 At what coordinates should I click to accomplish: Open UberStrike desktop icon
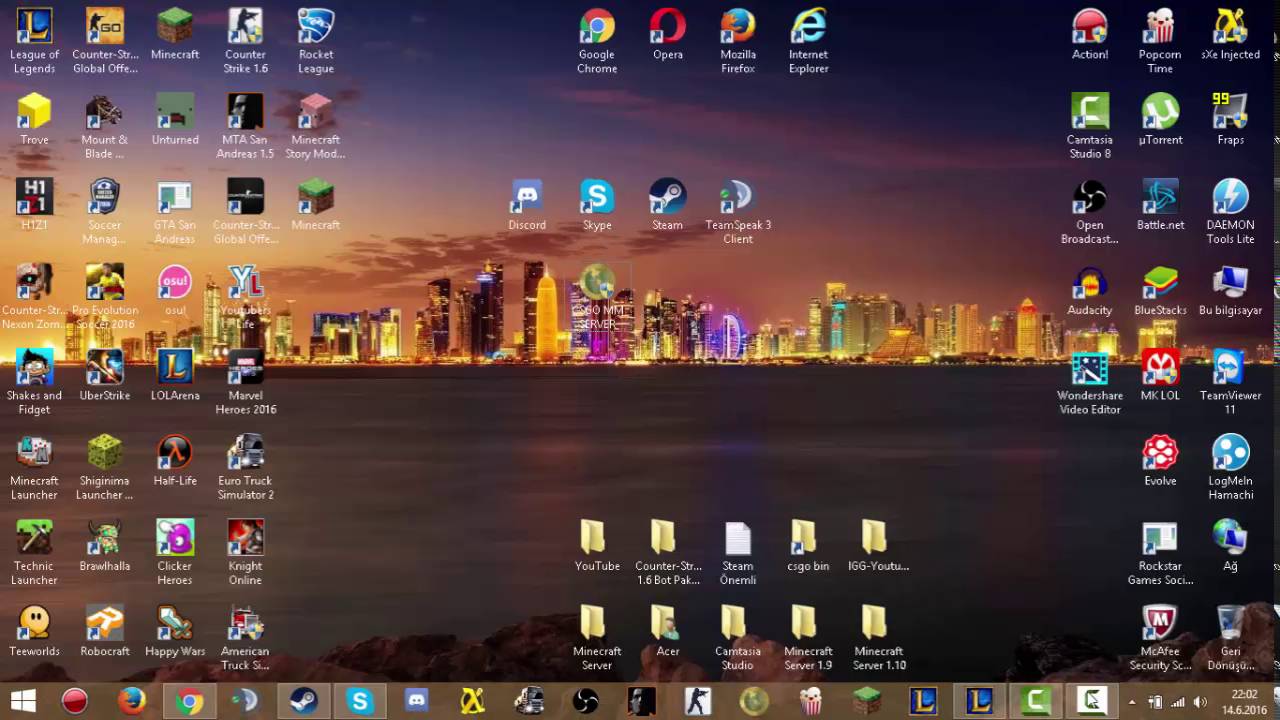point(104,374)
